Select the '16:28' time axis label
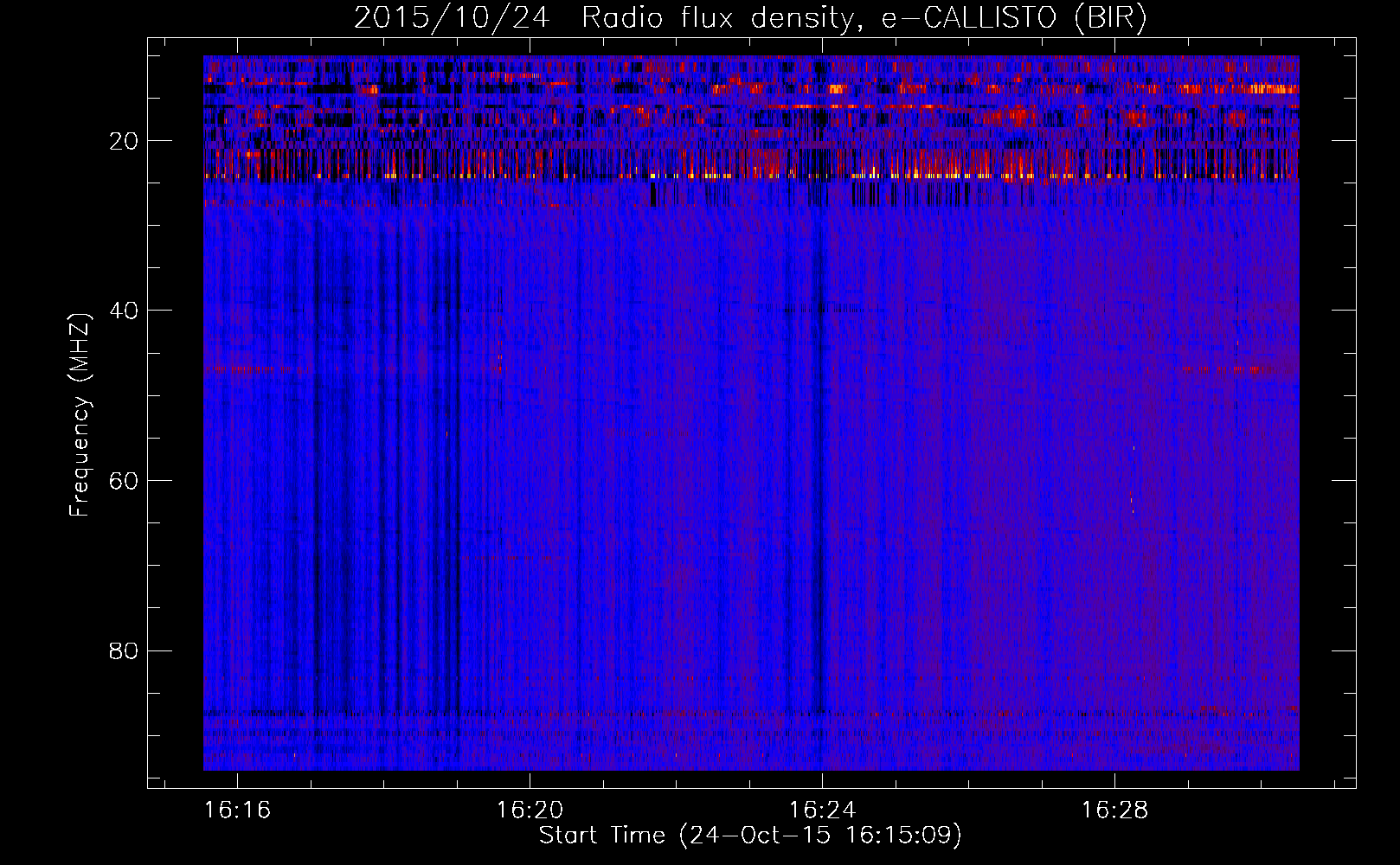Screen dimensions: 1400x865 point(1114,810)
